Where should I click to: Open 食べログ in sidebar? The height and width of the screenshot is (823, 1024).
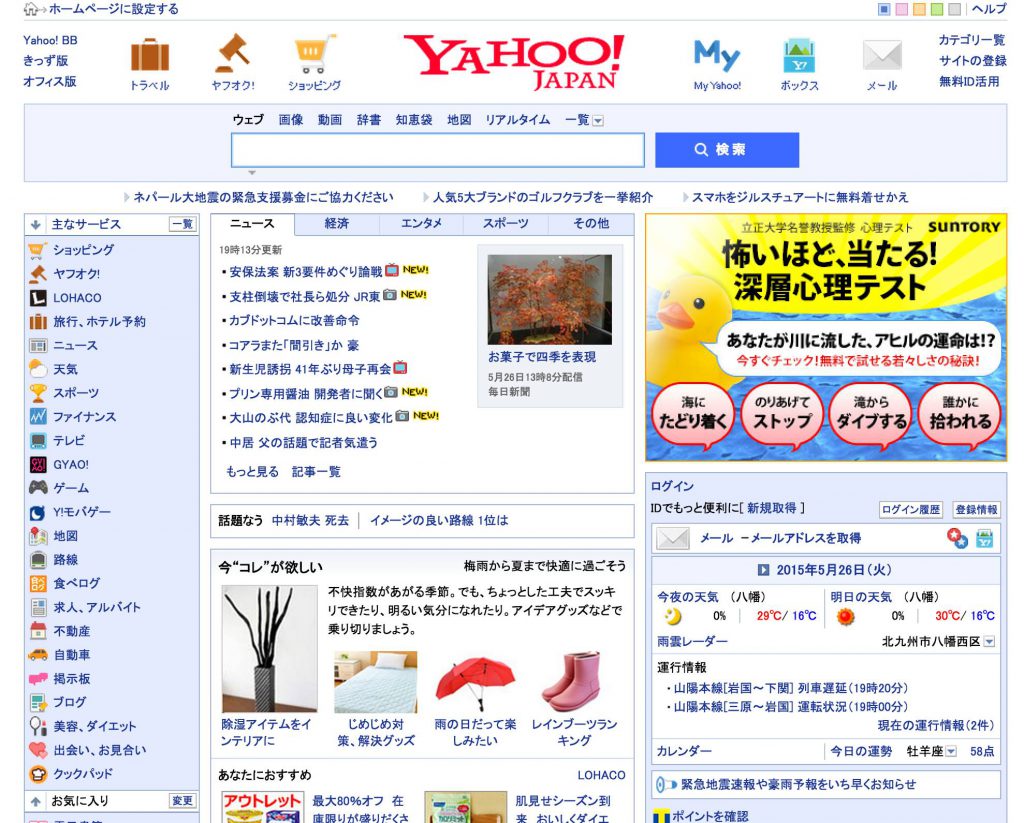(76, 583)
